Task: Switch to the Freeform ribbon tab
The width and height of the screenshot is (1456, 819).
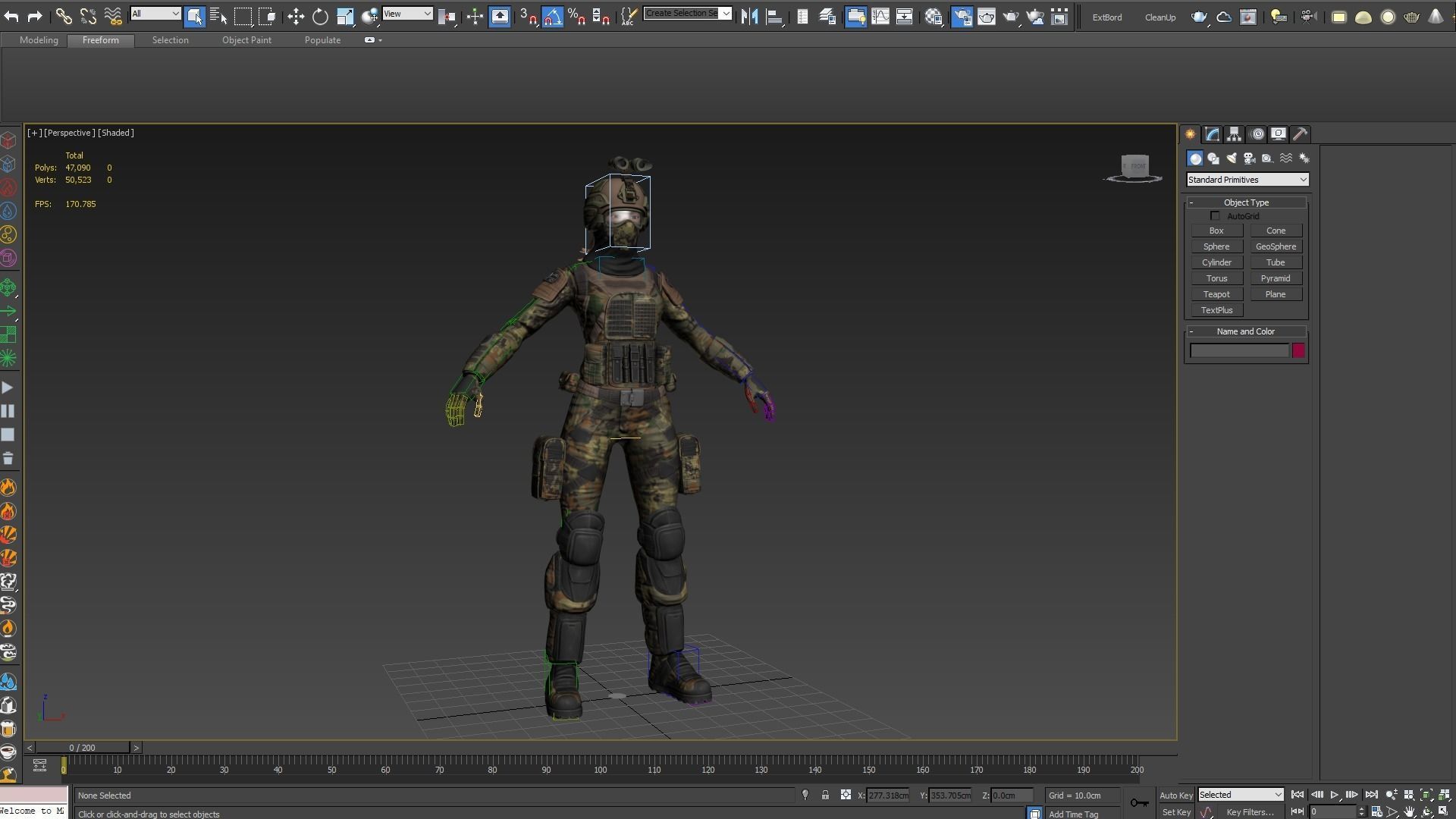Action: click(x=101, y=40)
